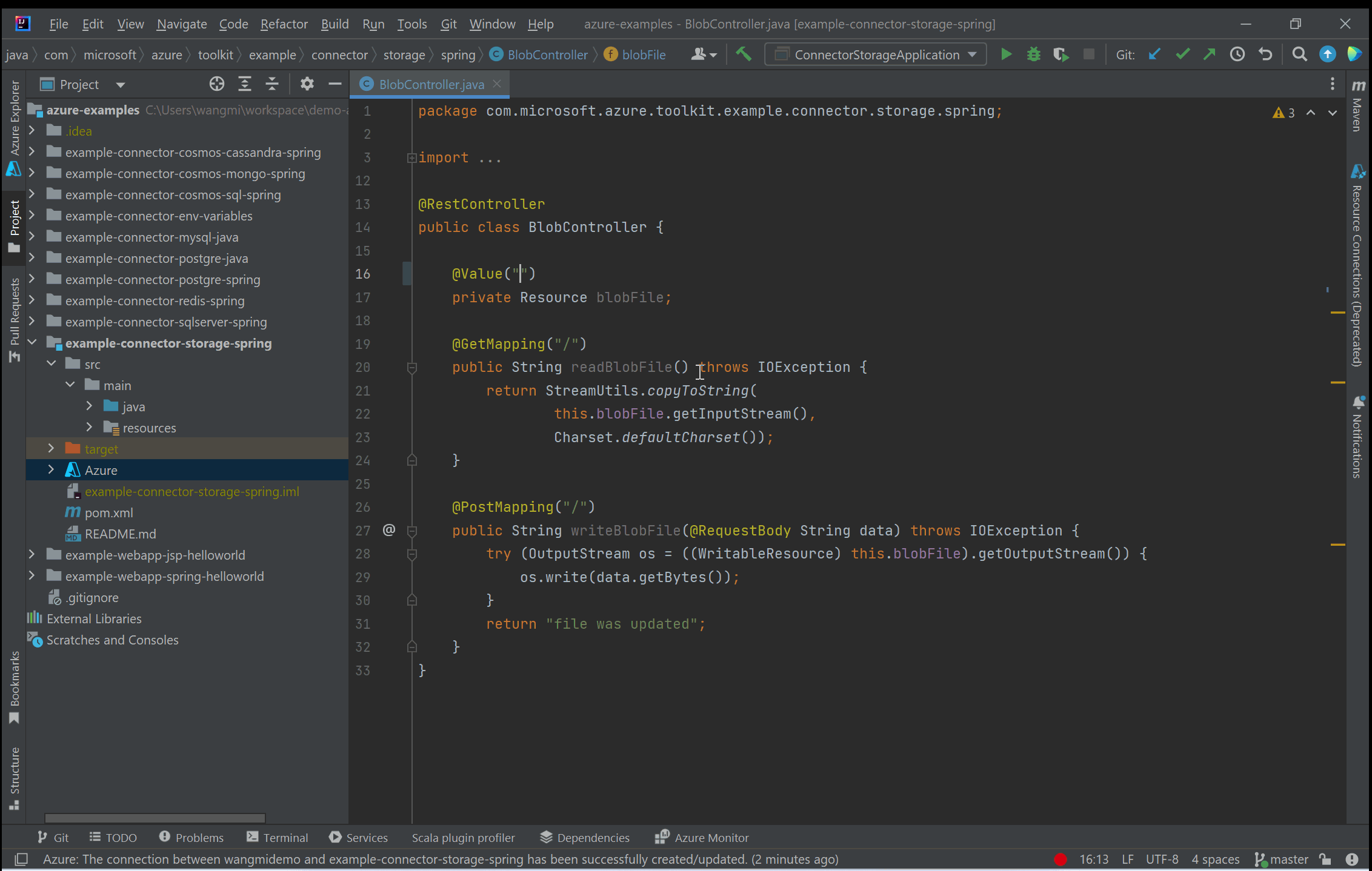
Task: Click the Stop run square icon
Action: (1089, 55)
